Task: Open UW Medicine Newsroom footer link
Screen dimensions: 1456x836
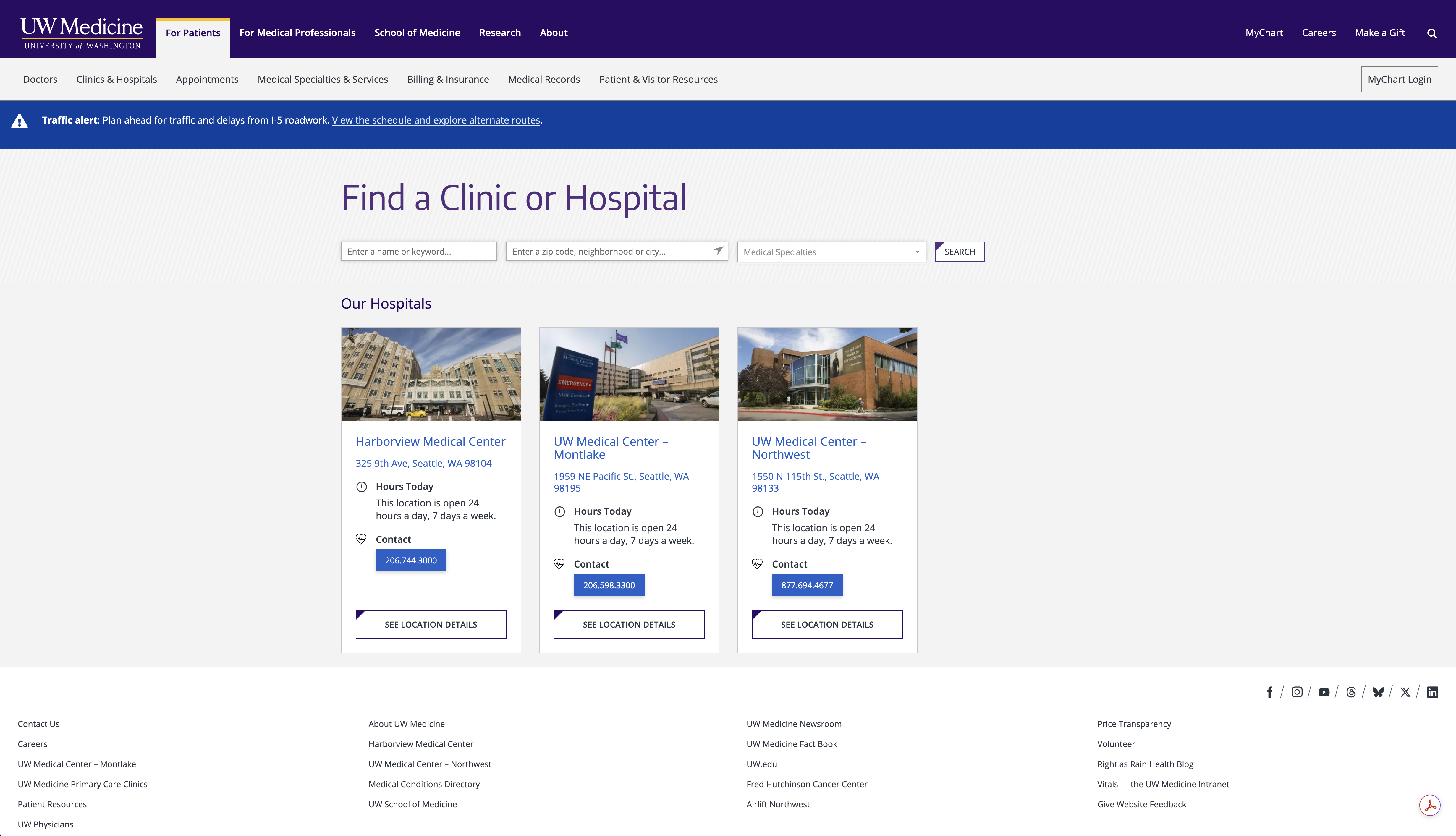Action: pos(794,724)
